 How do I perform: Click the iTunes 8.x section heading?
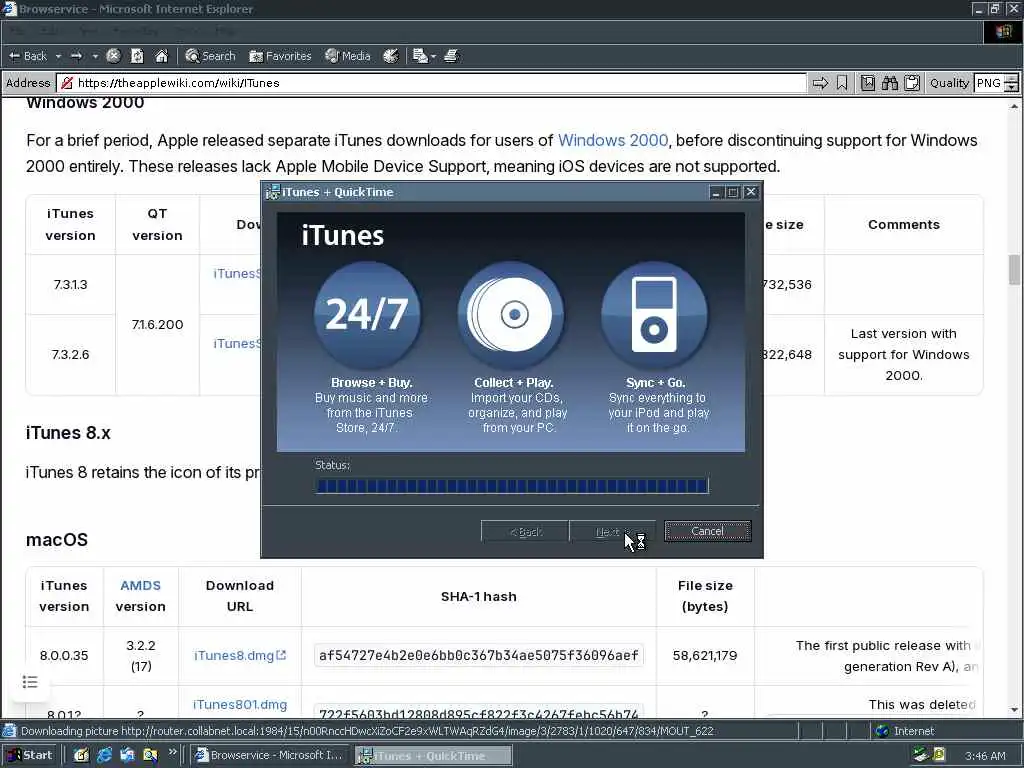pyautogui.click(x=68, y=433)
